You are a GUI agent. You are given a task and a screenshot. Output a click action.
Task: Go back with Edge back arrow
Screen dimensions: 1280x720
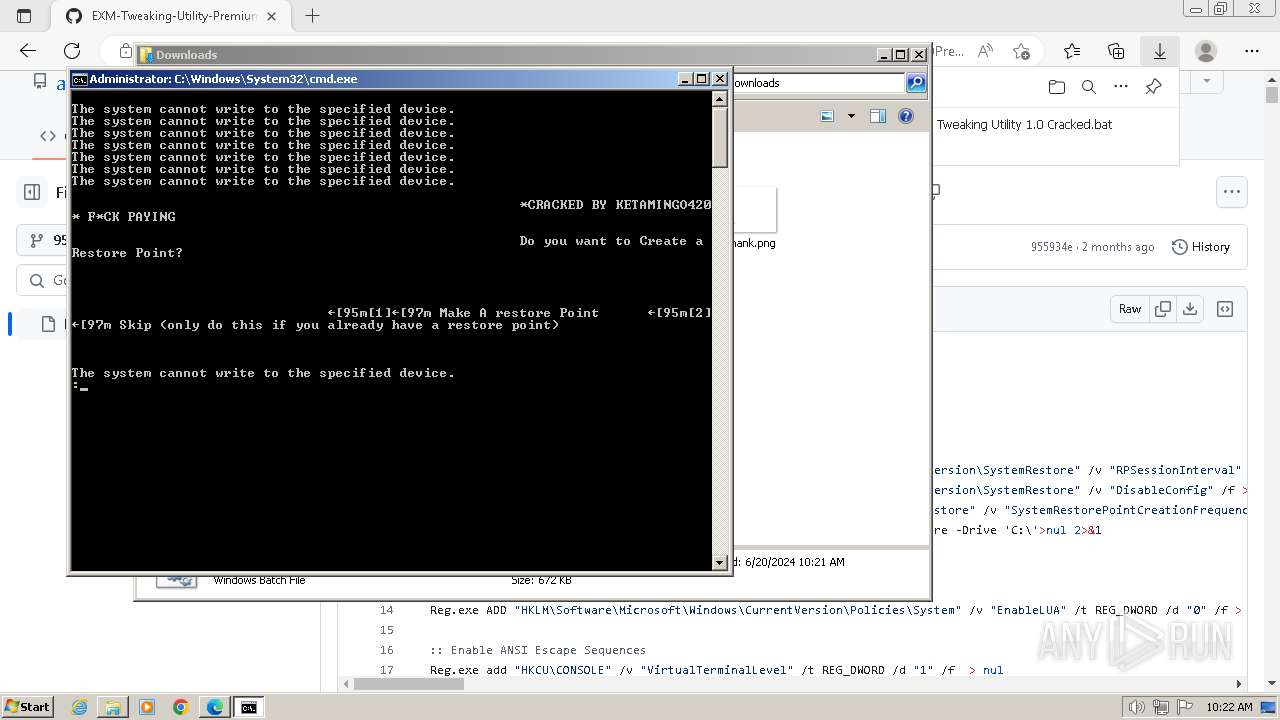[28, 51]
